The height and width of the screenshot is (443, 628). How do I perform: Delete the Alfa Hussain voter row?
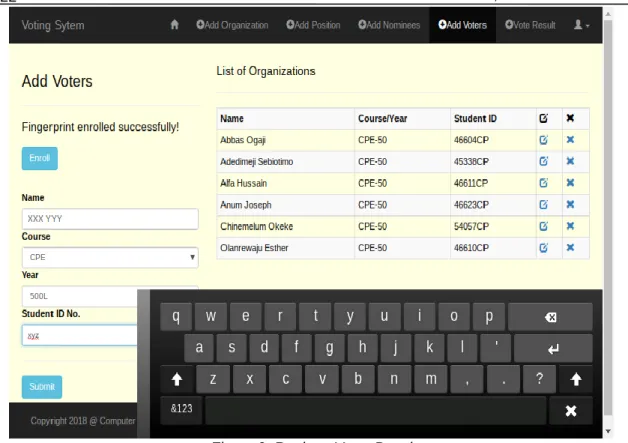pos(570,183)
